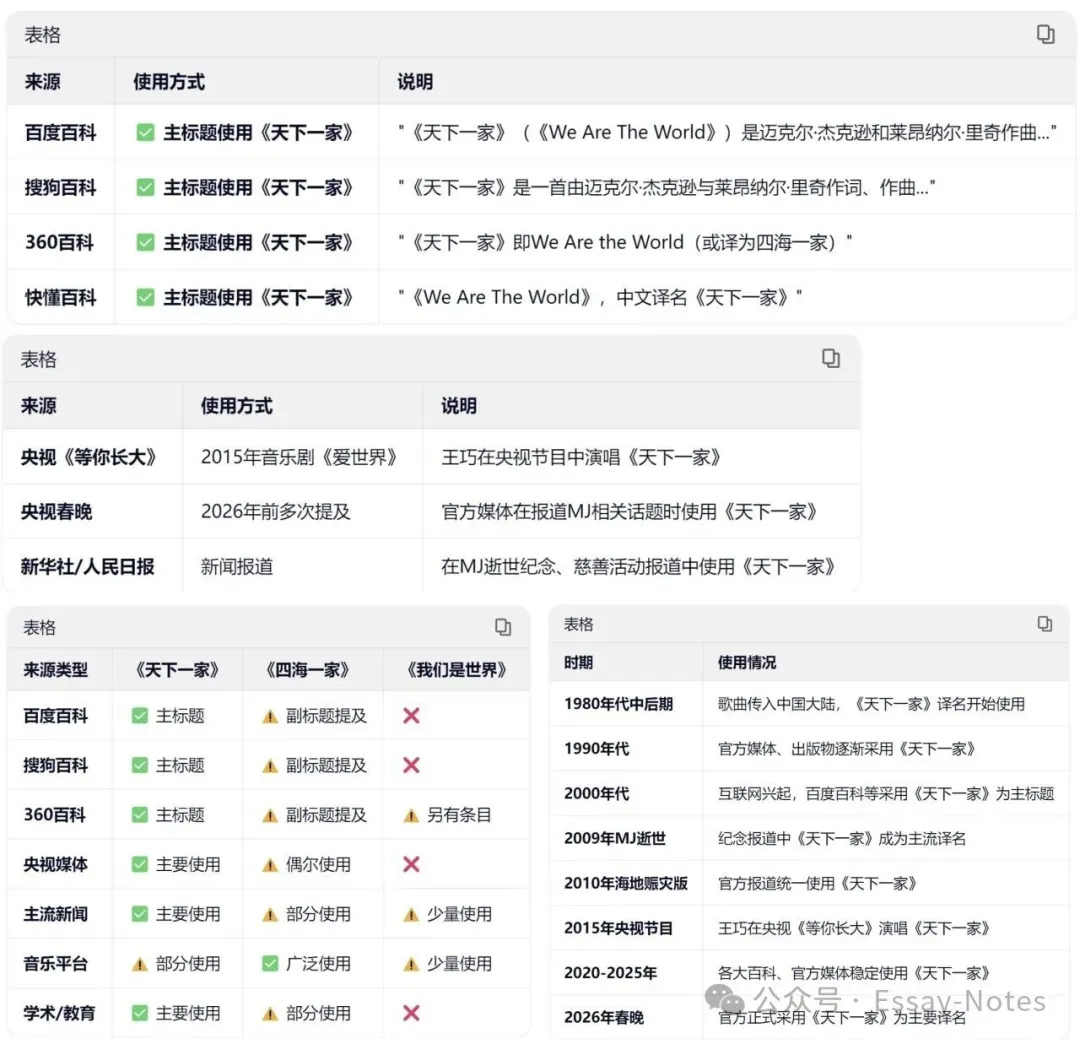1080x1044 pixels.
Task: Select 2015年央视节目 period cell
Action: point(619,928)
